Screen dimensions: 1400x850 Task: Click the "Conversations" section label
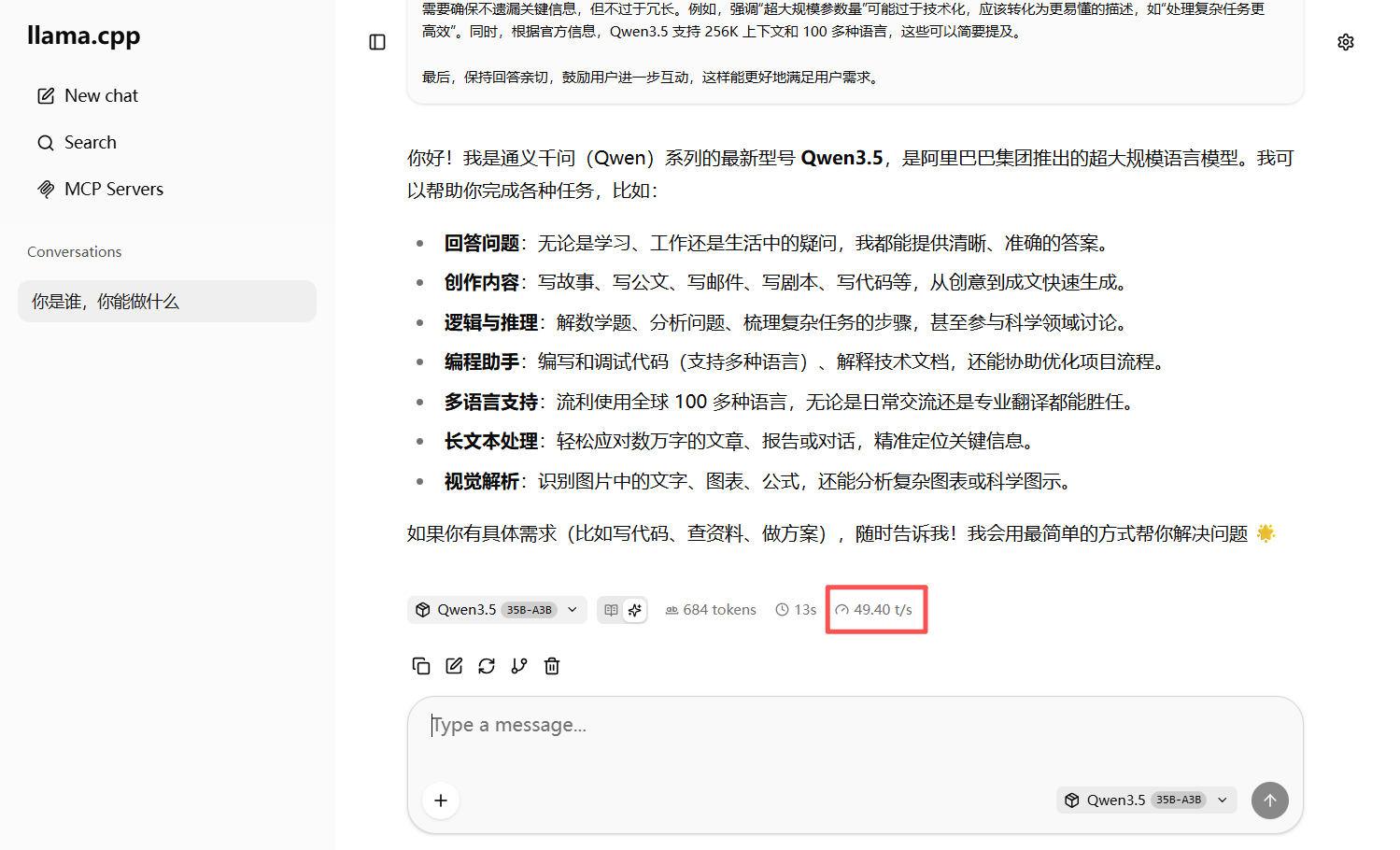click(75, 252)
